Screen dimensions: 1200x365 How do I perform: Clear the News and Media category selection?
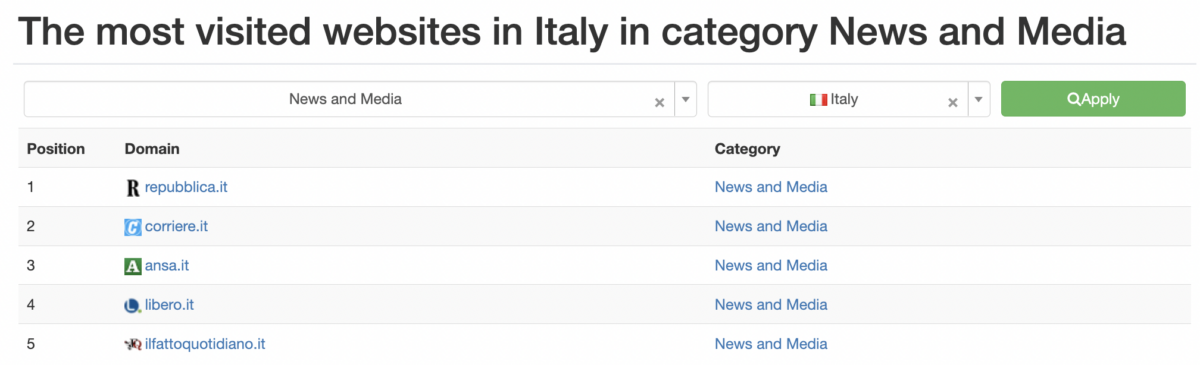(659, 102)
